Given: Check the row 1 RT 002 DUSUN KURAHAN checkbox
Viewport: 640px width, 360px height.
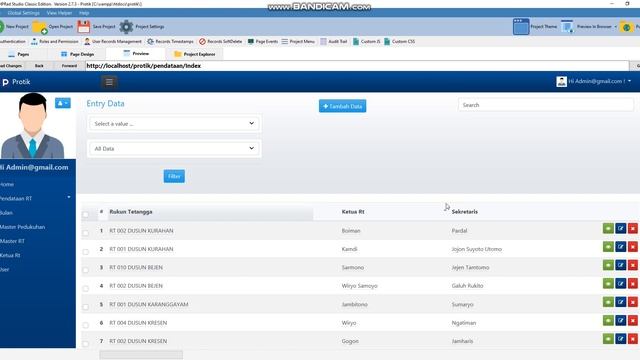Looking at the screenshot, I should click(x=85, y=233).
